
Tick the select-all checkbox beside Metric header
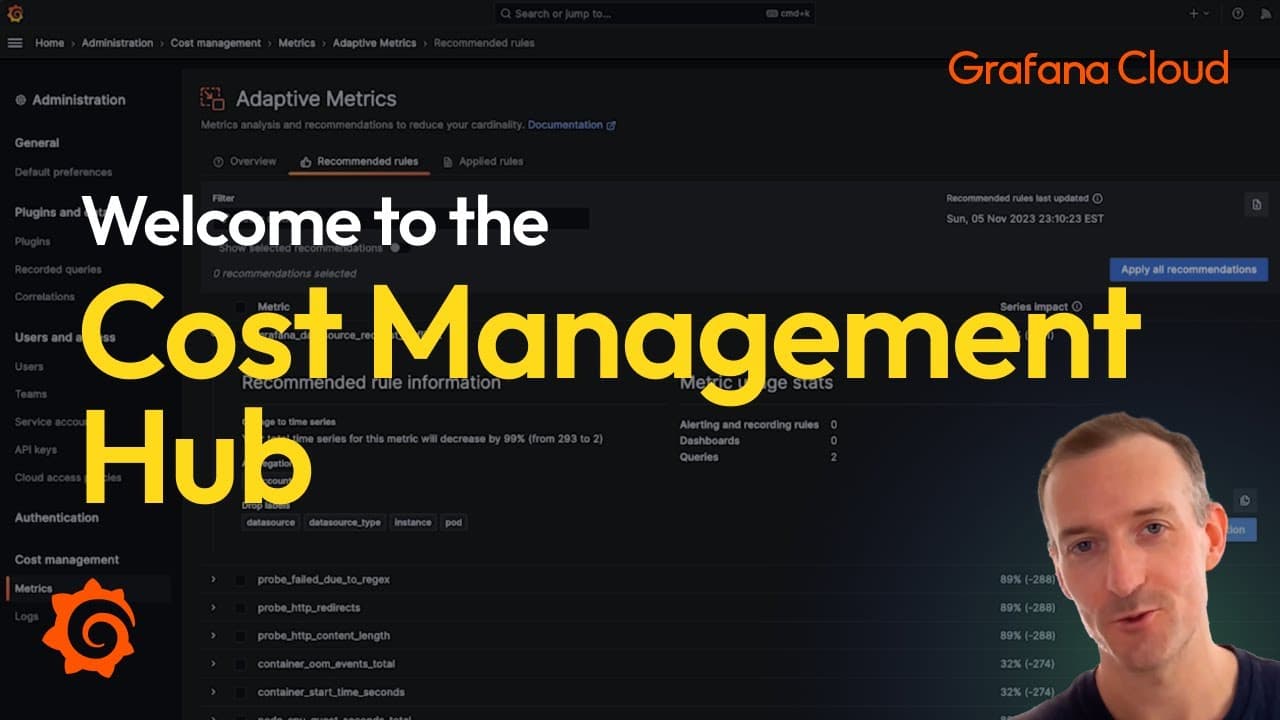click(240, 307)
